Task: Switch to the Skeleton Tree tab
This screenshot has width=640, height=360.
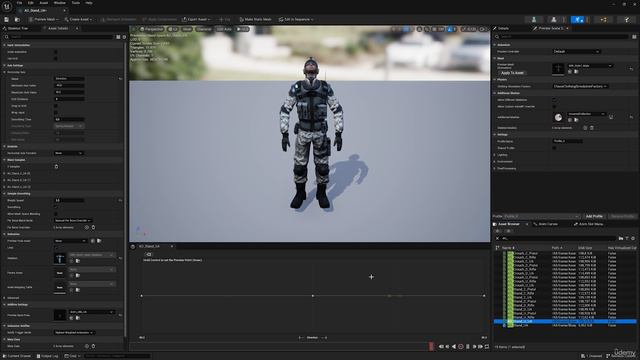Action: (x=16, y=29)
